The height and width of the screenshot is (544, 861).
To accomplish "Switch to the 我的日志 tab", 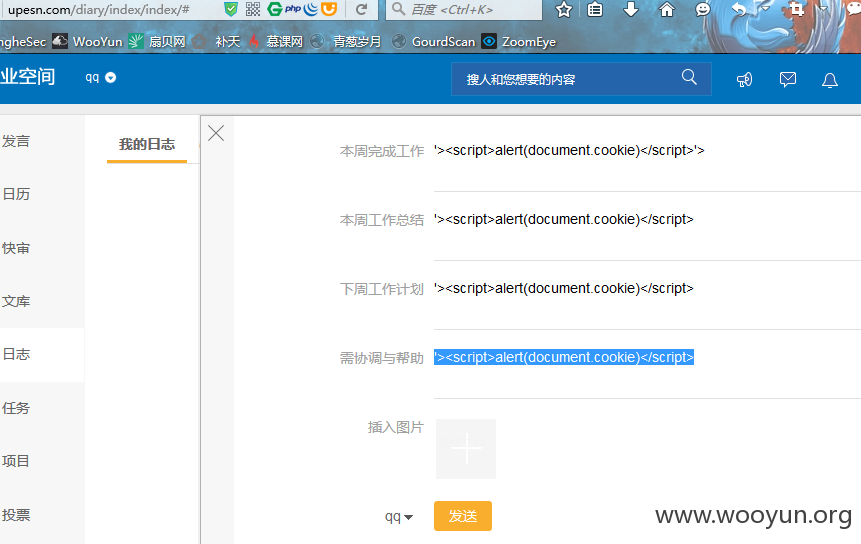I will [x=147, y=144].
